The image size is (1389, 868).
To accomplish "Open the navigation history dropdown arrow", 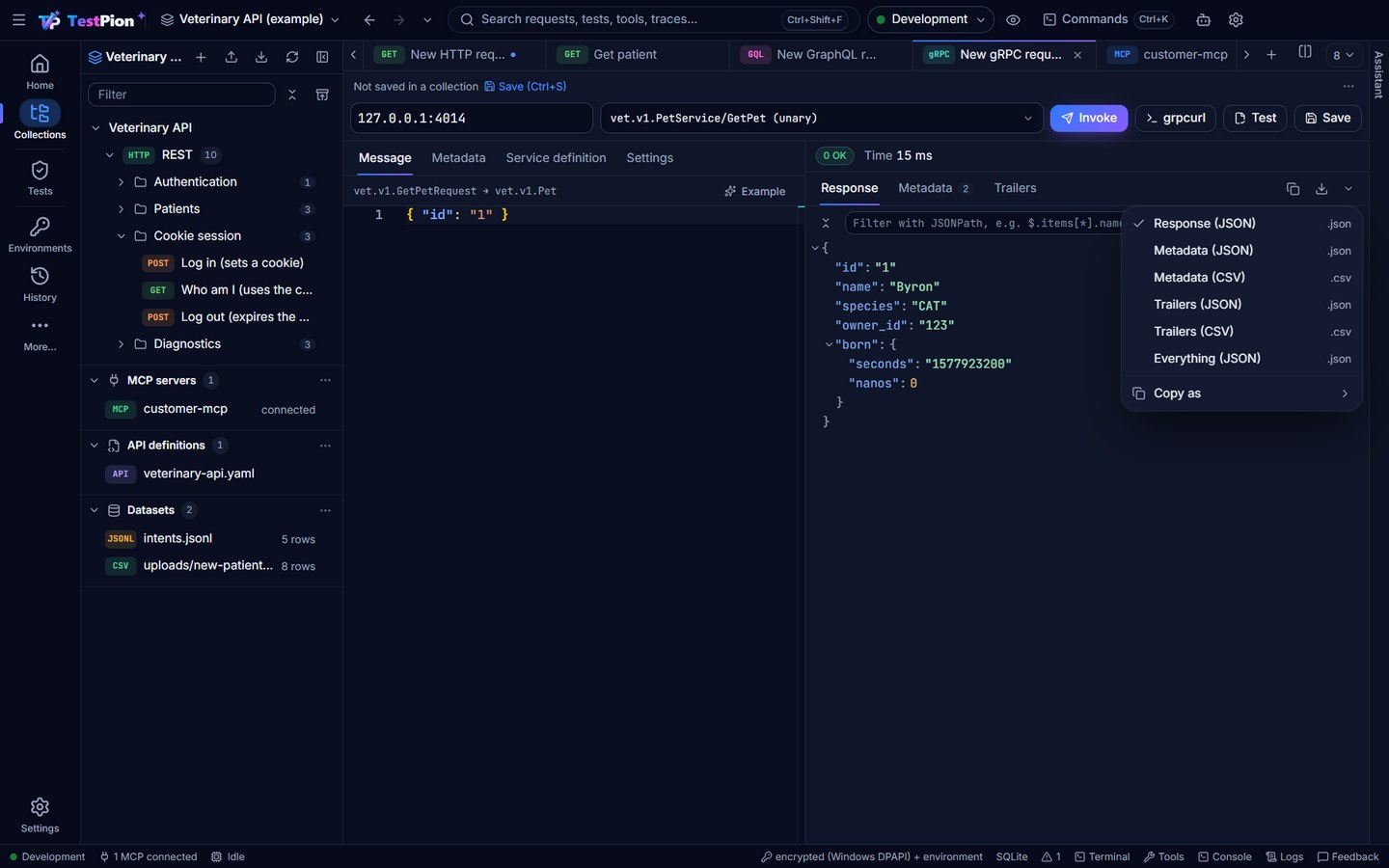I will tap(427, 19).
